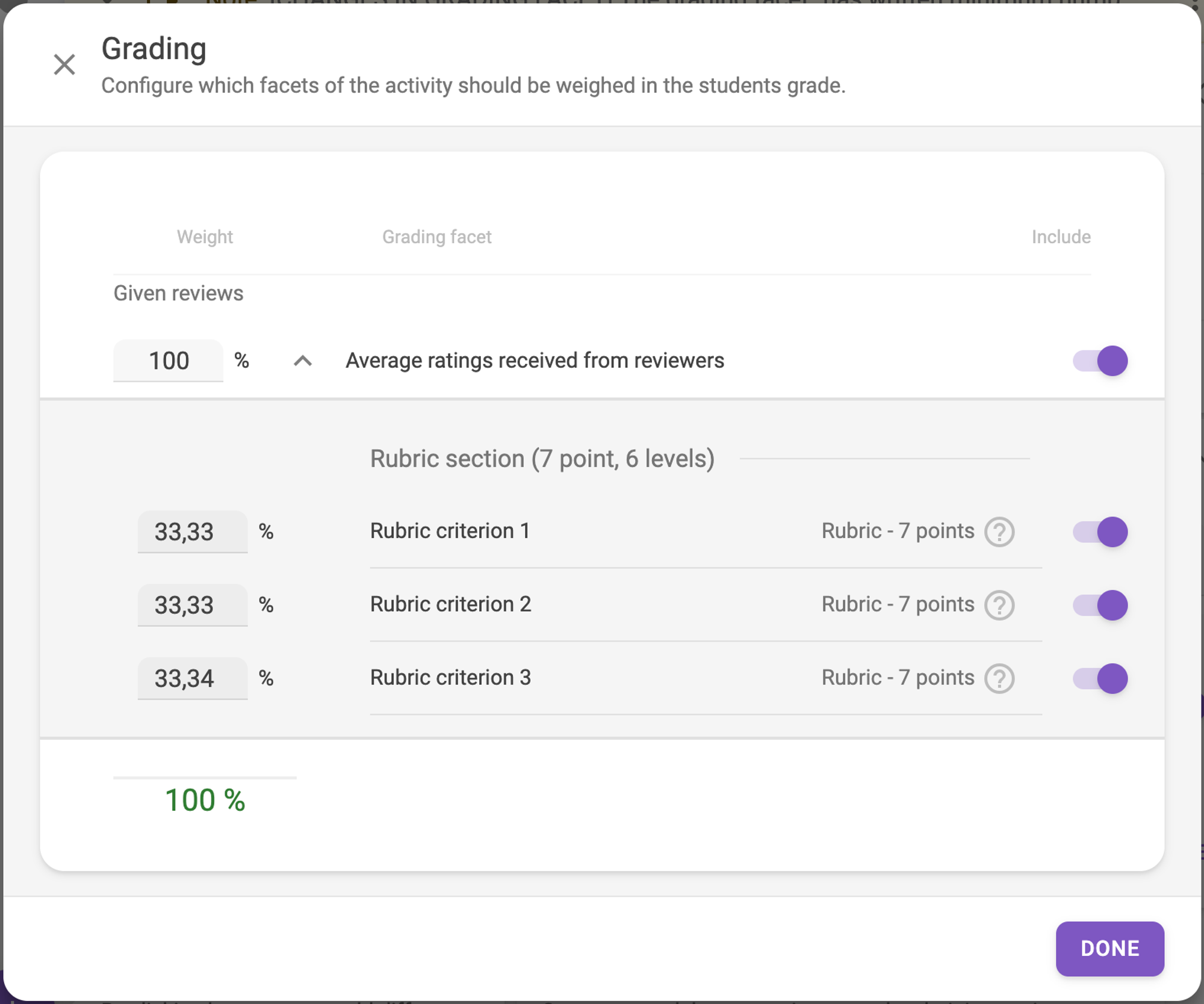Disable Rubric criterion 1 include switch

coord(1100,531)
